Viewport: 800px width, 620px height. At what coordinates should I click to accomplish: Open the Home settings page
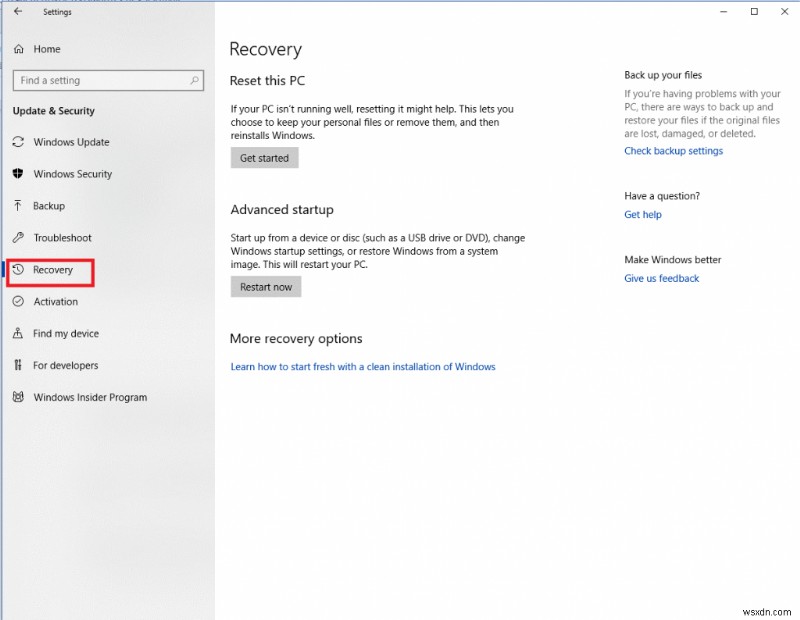[45, 49]
